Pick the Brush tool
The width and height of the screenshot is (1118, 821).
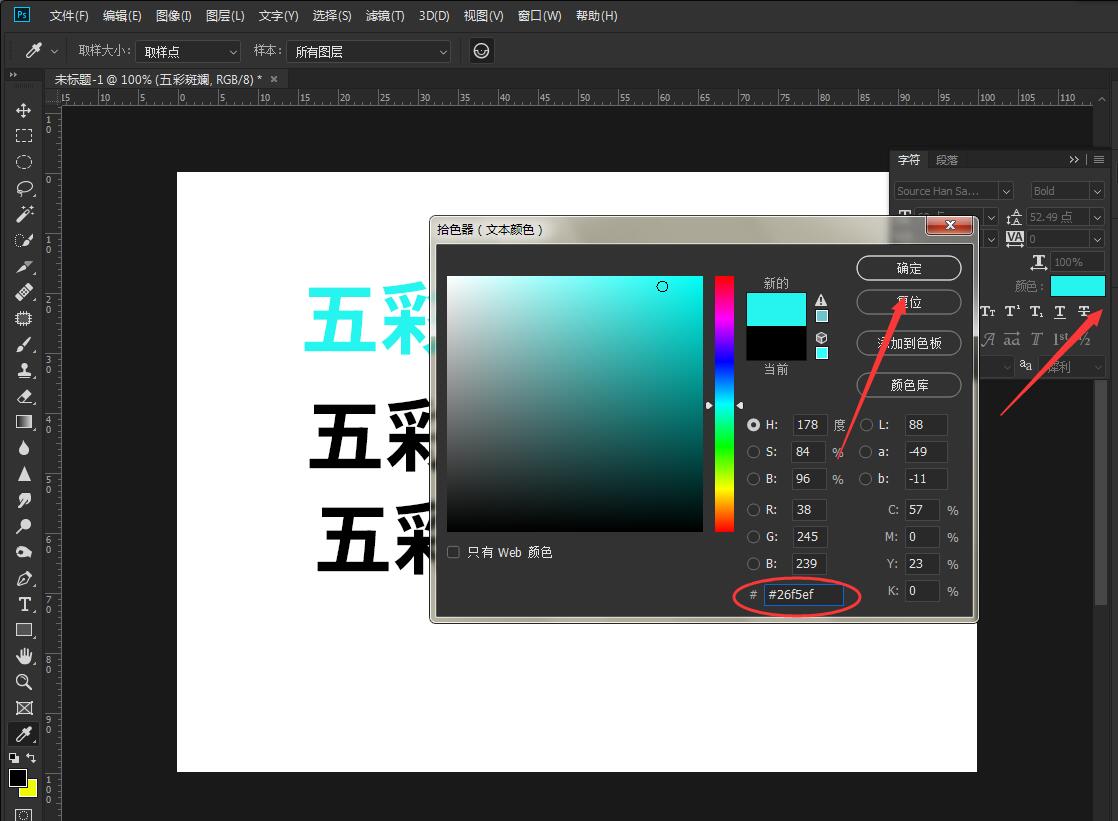[x=23, y=343]
